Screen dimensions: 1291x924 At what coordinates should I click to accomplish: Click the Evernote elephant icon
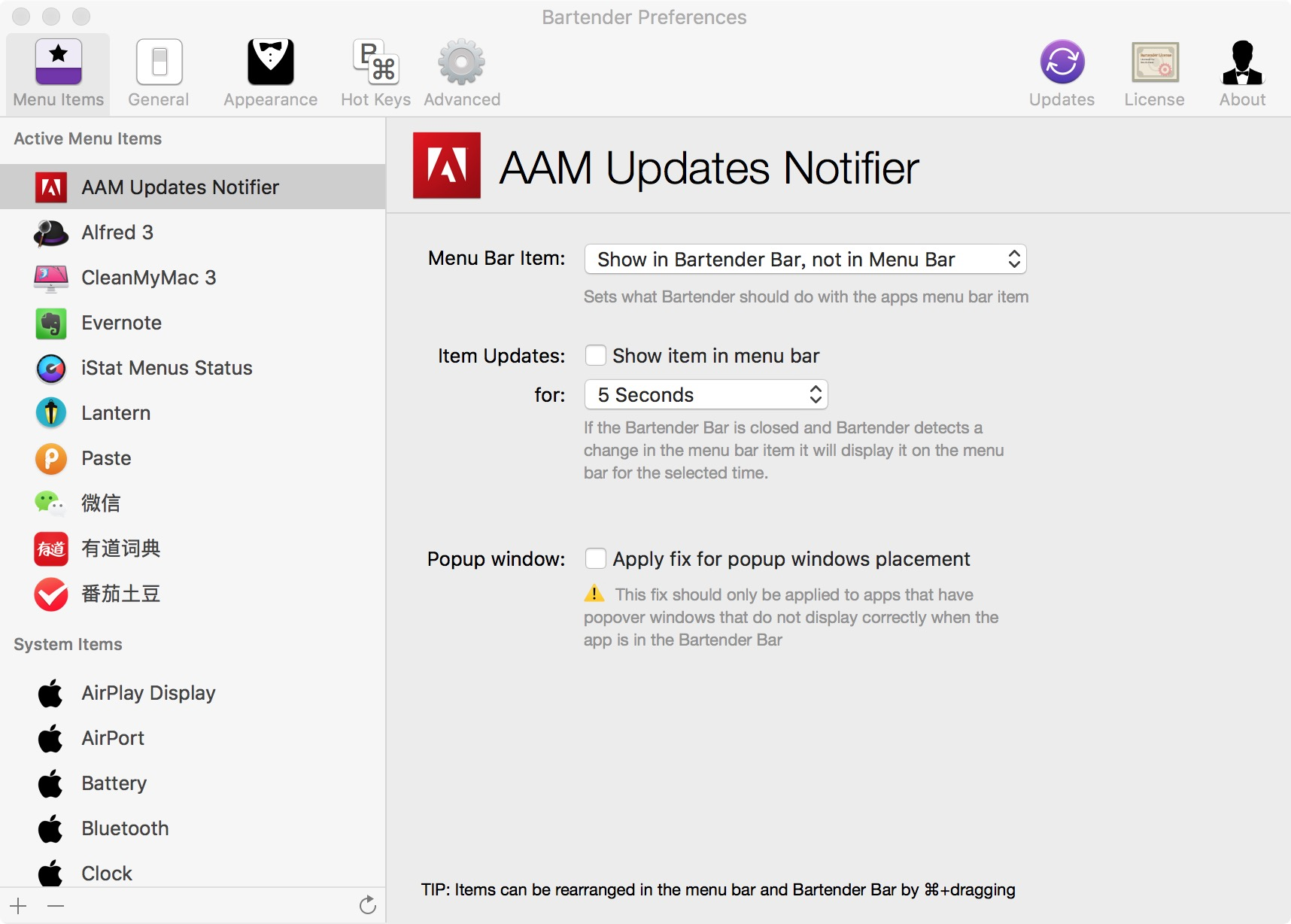51,323
